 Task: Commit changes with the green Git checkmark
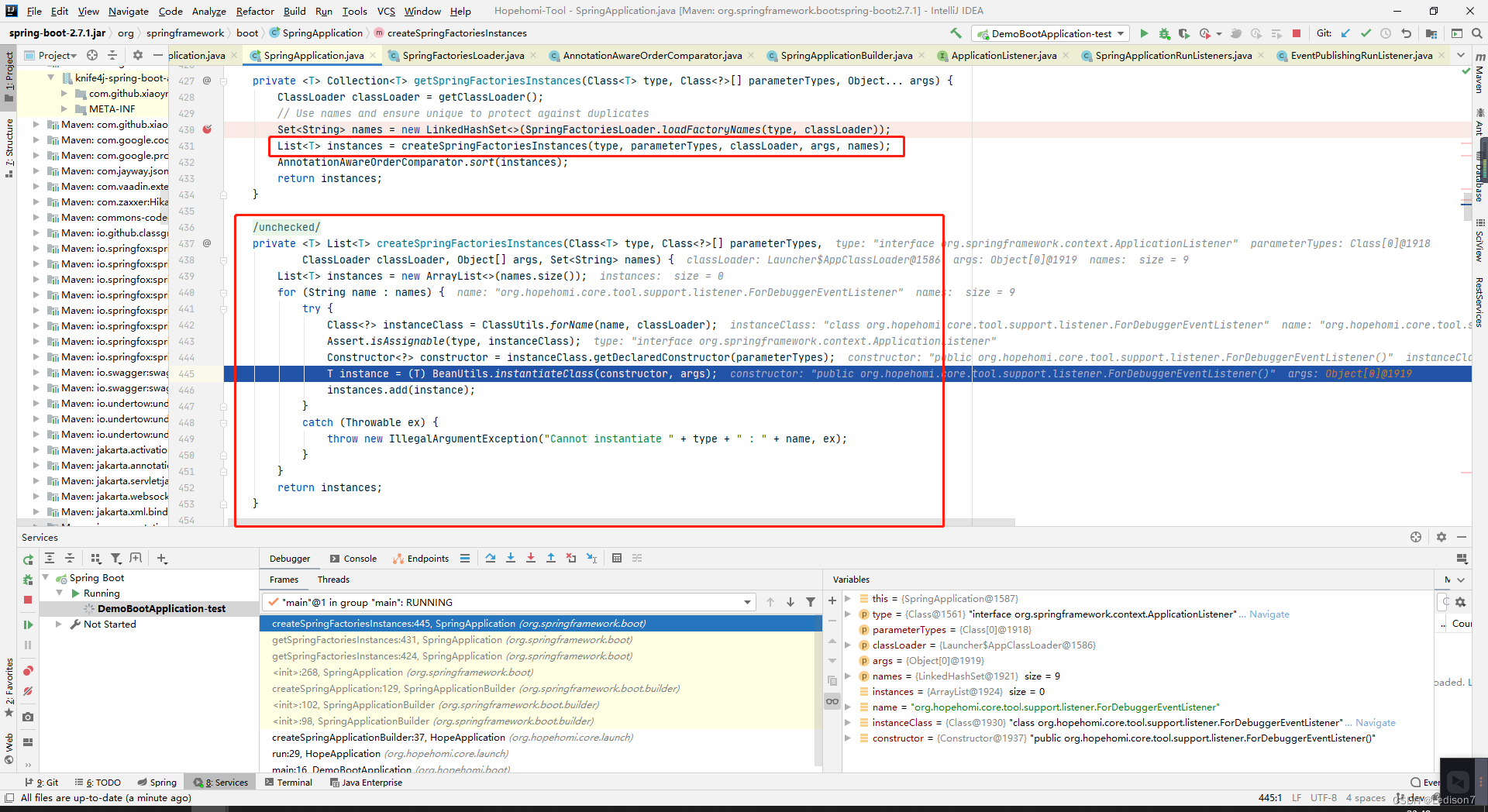click(x=1366, y=33)
